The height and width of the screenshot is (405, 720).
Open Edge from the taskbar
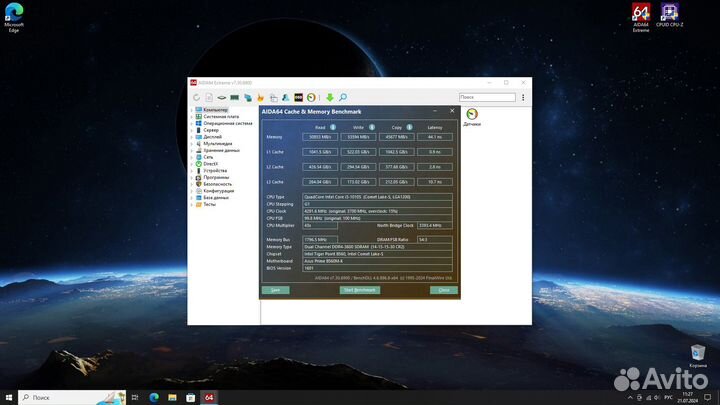tap(154, 397)
